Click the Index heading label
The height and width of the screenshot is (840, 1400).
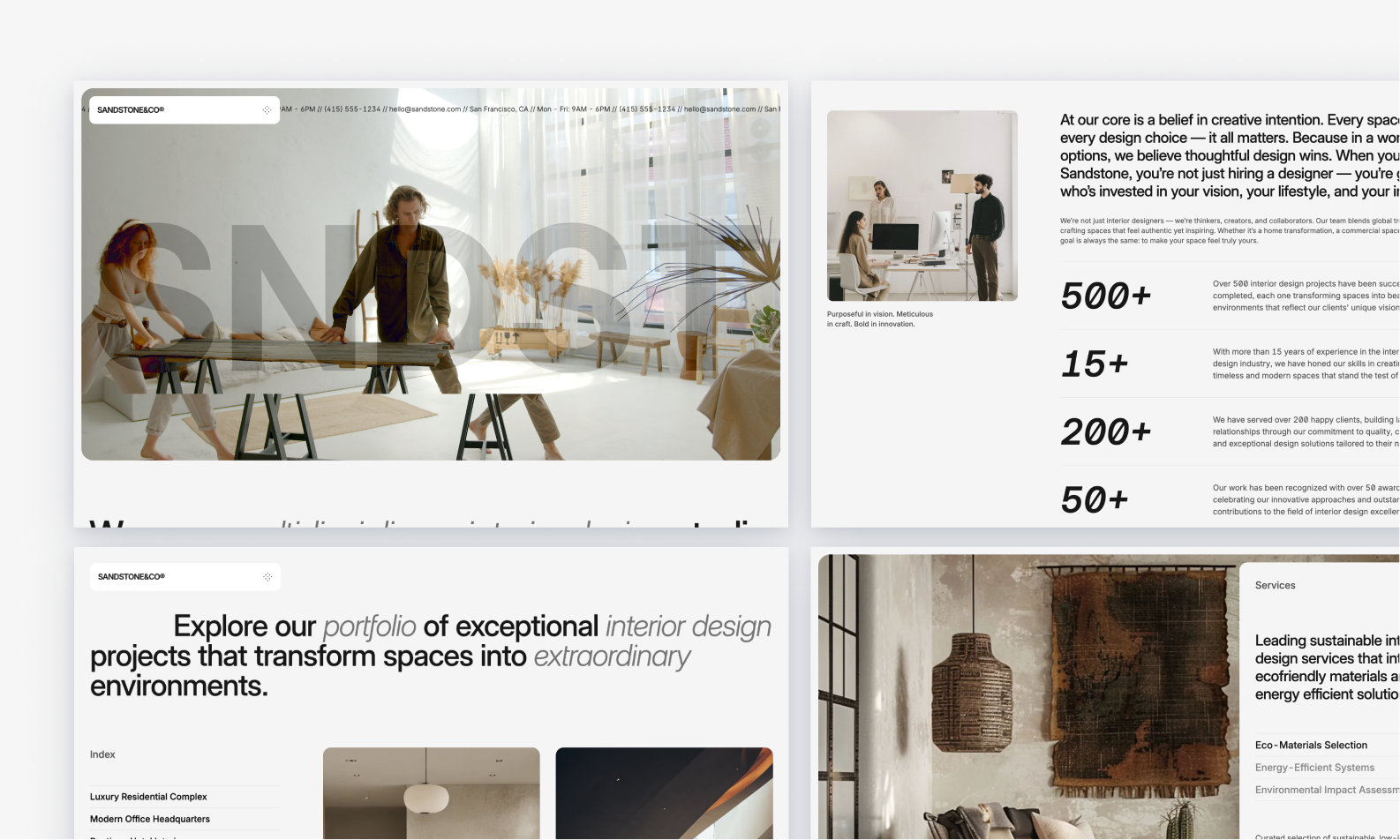[102, 755]
